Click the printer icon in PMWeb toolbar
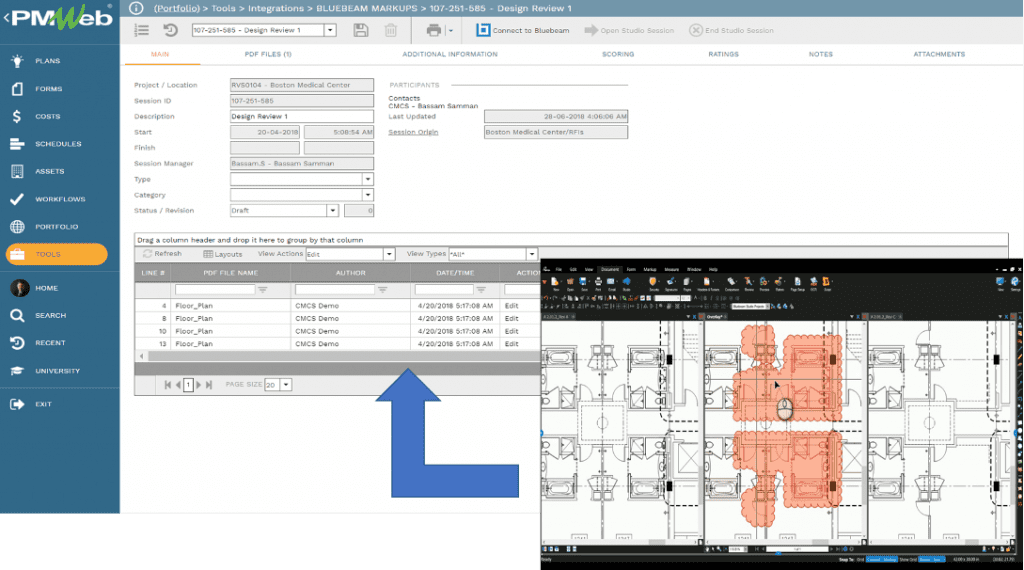 [x=434, y=30]
